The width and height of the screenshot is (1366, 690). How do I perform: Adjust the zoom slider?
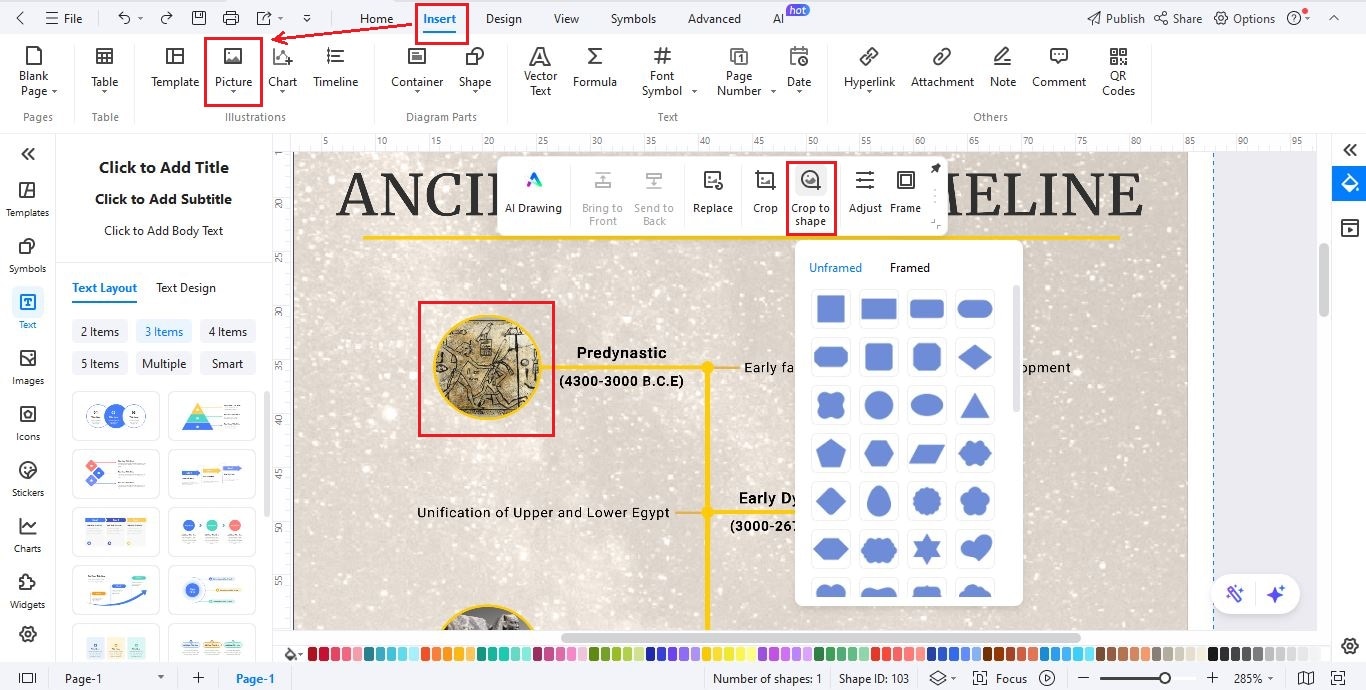(1165, 678)
